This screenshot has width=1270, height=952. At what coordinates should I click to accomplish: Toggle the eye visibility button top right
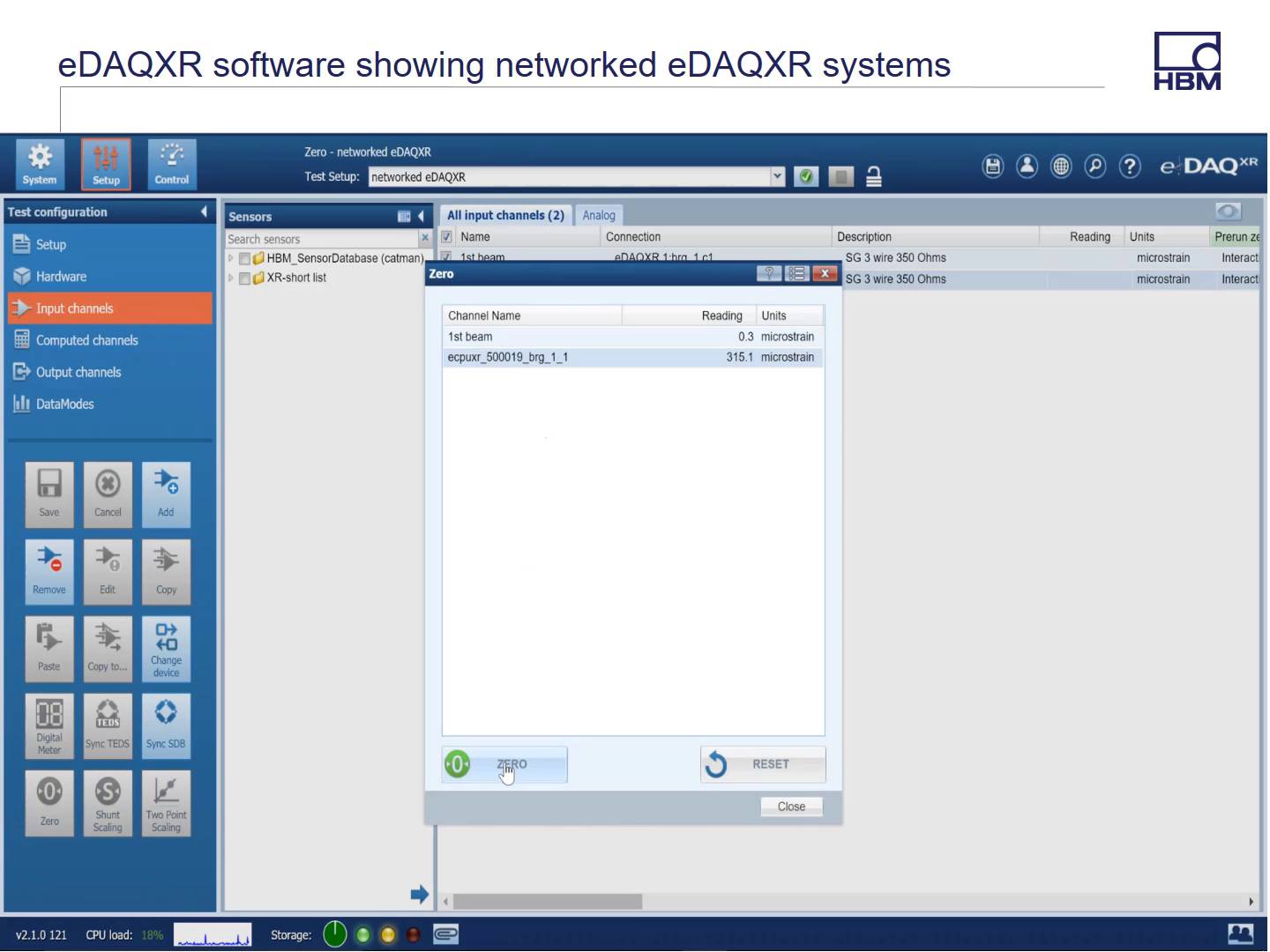coord(1228,211)
